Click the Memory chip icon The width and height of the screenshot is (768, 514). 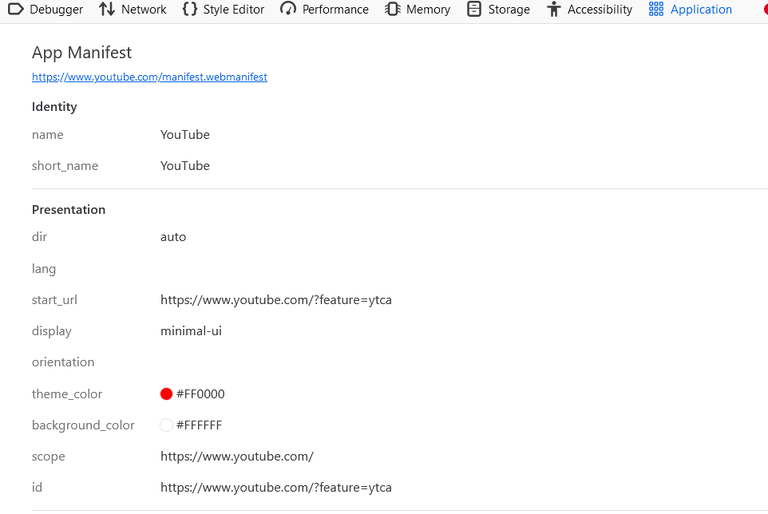click(392, 9)
